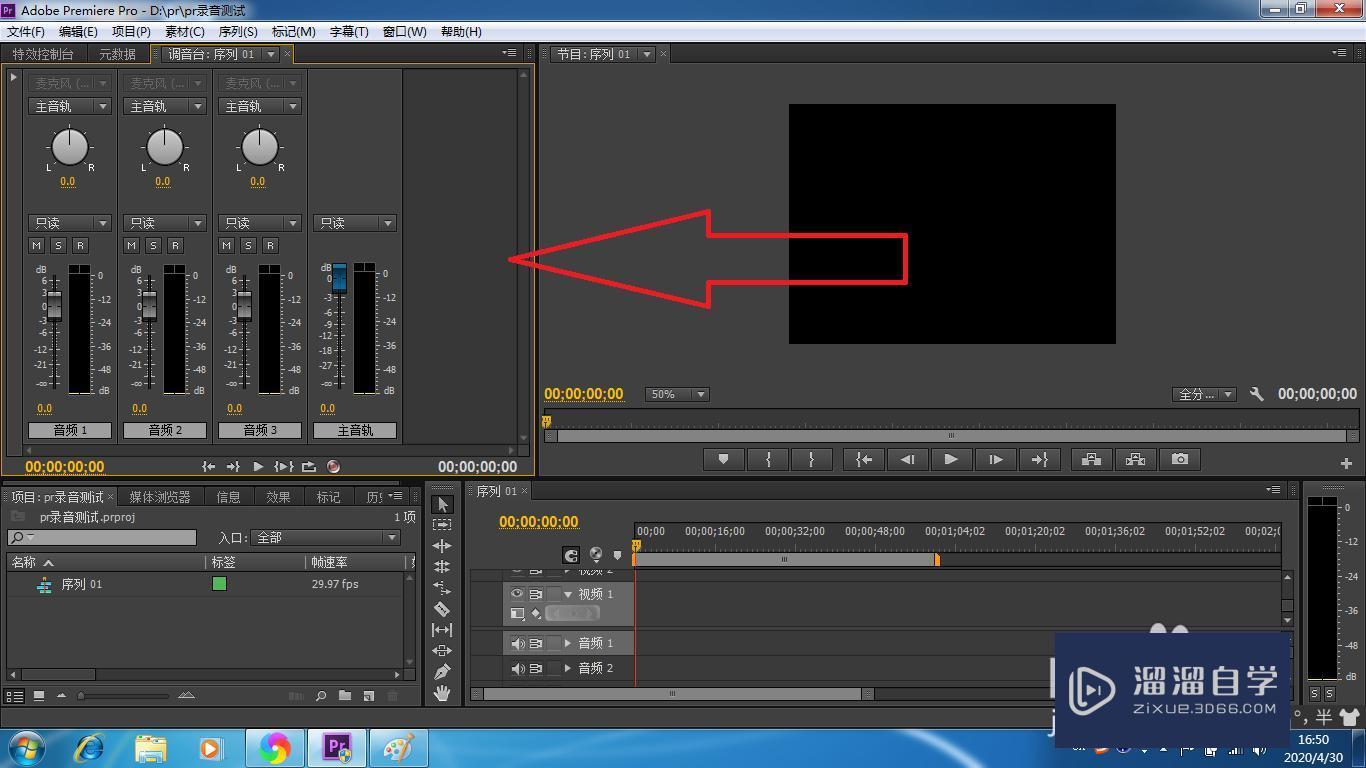
Task: Solo audio track 1 in mixer
Action: click(x=59, y=245)
